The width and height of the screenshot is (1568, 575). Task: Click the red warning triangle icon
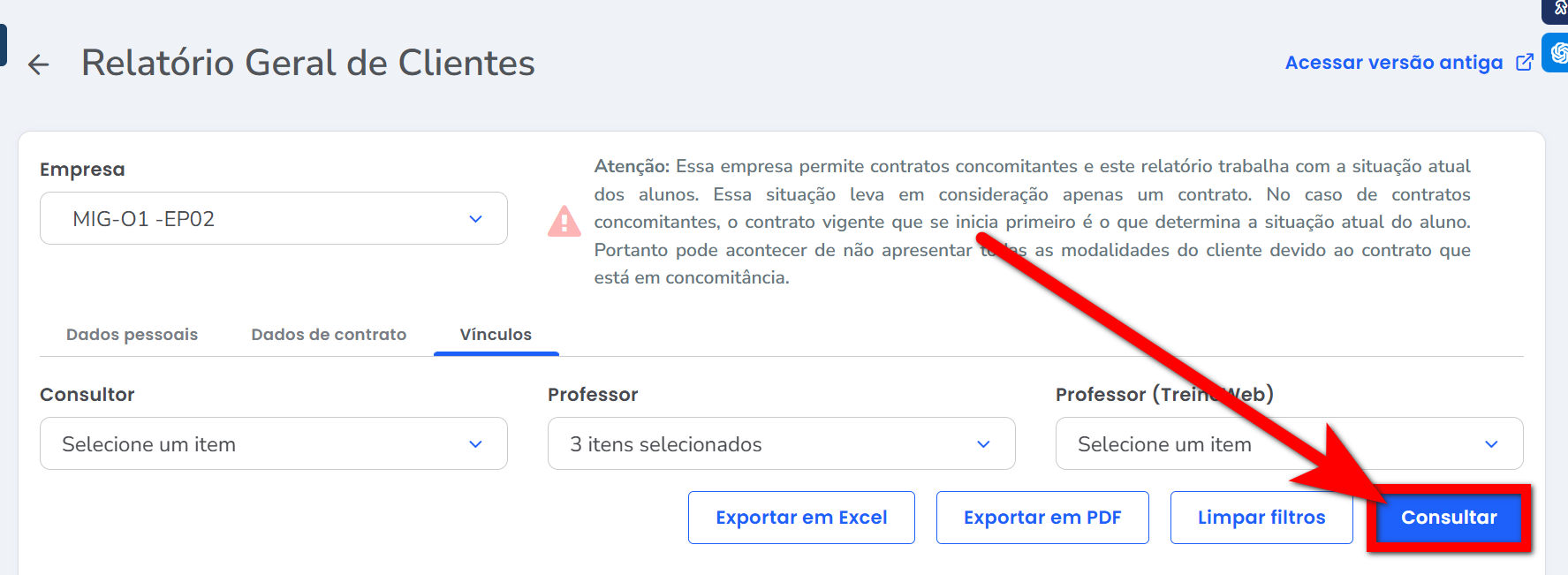564,222
